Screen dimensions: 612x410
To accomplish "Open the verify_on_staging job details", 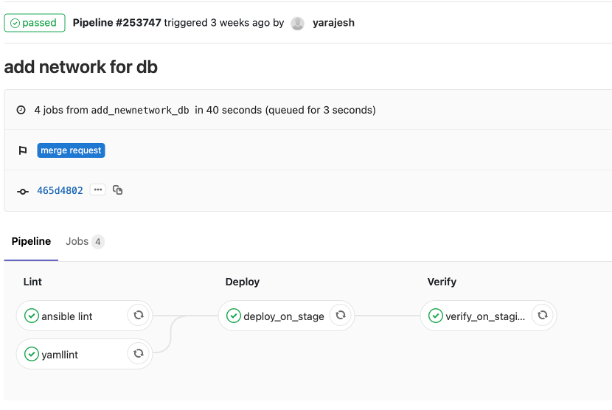I will (x=485, y=316).
